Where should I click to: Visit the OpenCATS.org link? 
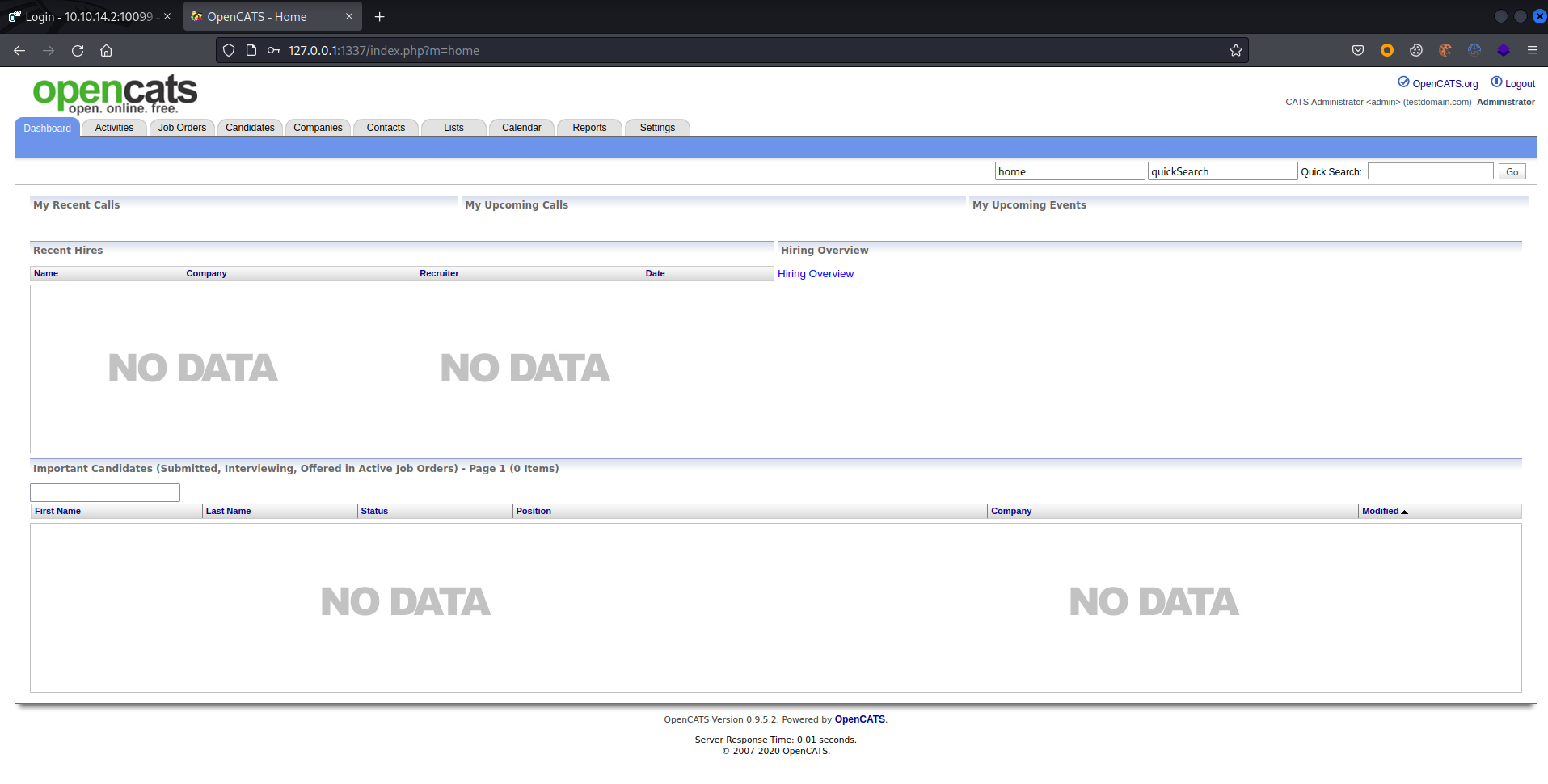(x=1445, y=84)
